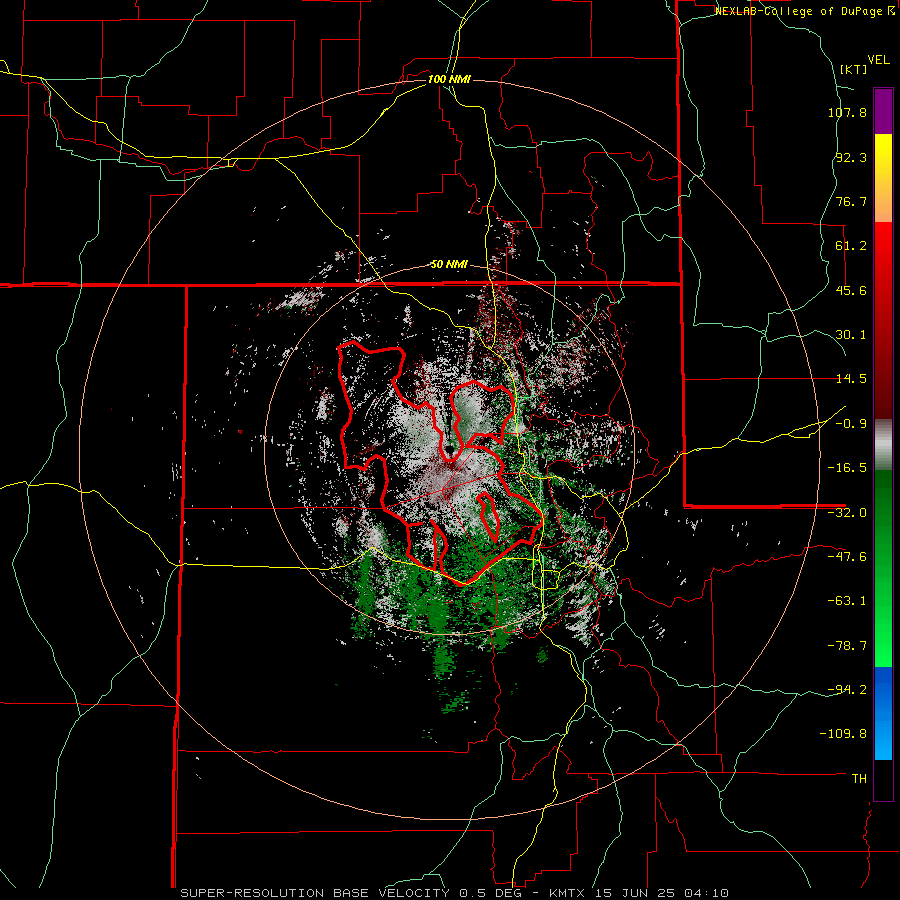This screenshot has width=900, height=900.
Task: Select the 92.3 legend value
Action: [851, 157]
